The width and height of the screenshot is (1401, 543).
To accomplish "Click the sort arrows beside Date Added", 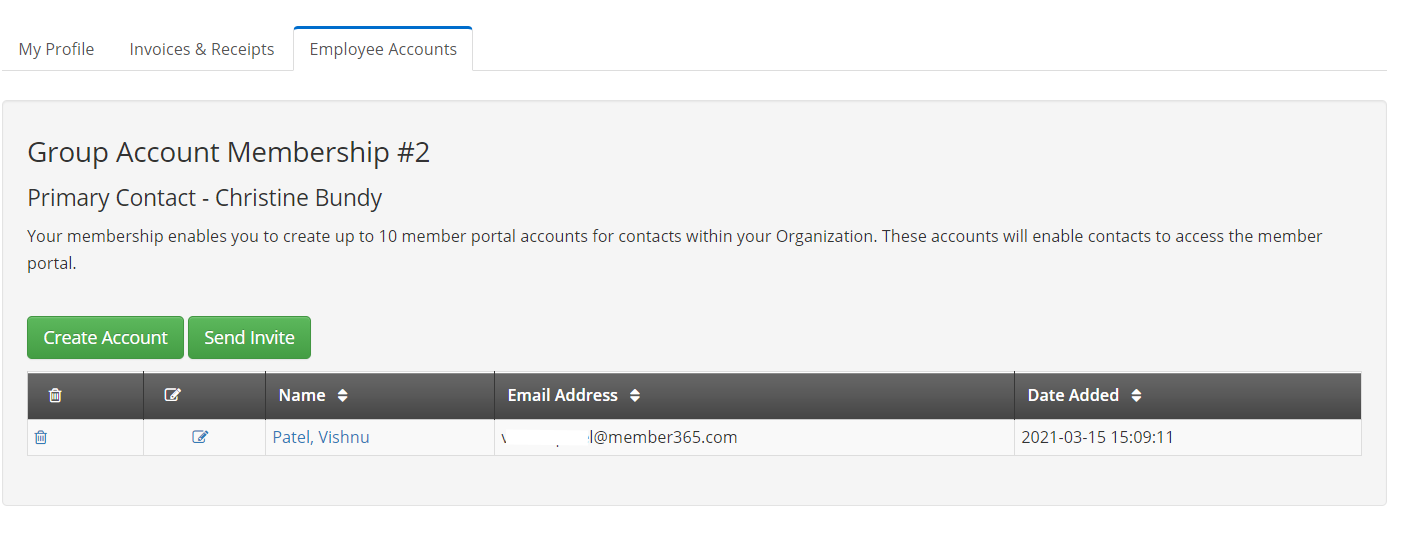I will (x=1136, y=395).
